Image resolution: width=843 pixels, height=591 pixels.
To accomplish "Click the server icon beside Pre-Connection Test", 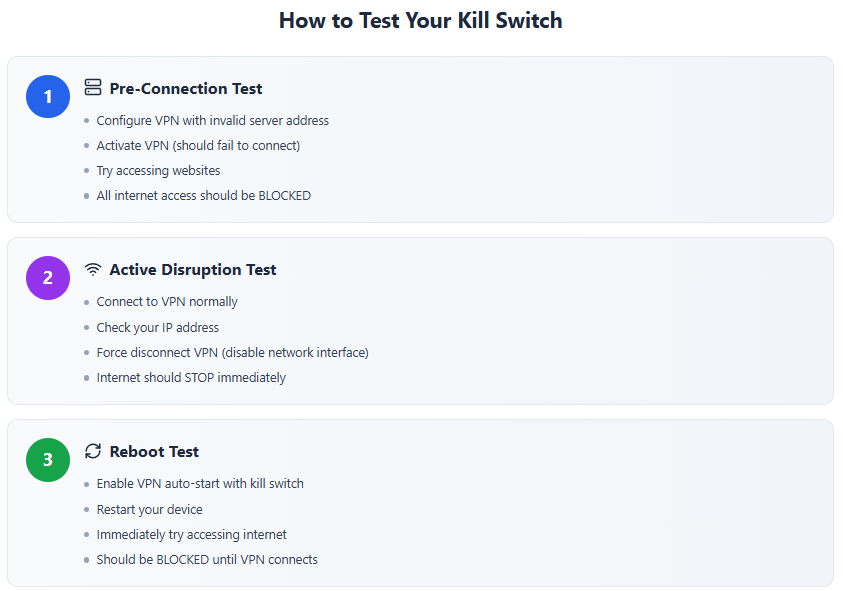I will tap(93, 88).
